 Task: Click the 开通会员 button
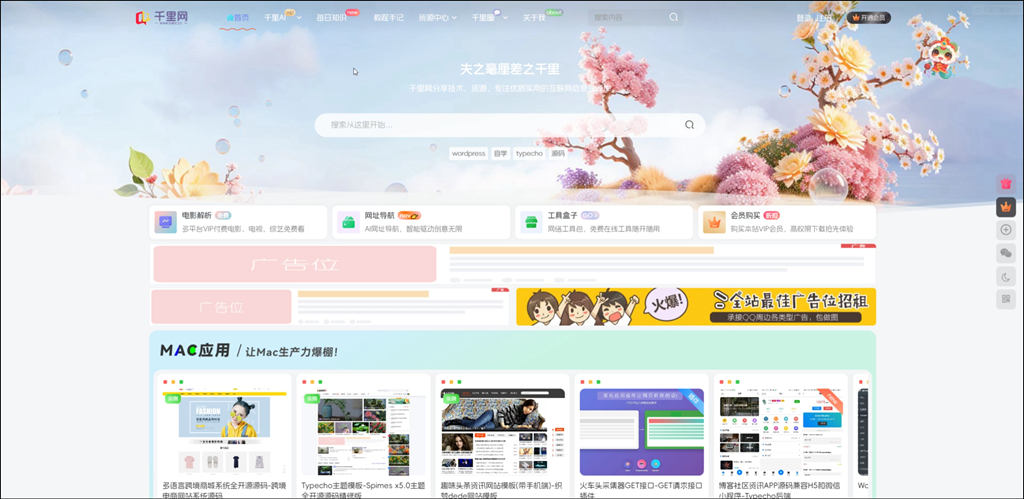(868, 18)
